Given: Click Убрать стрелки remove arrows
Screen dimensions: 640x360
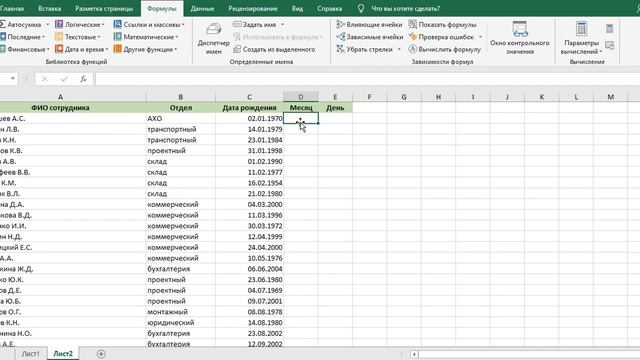Looking at the screenshot, I should (x=364, y=49).
